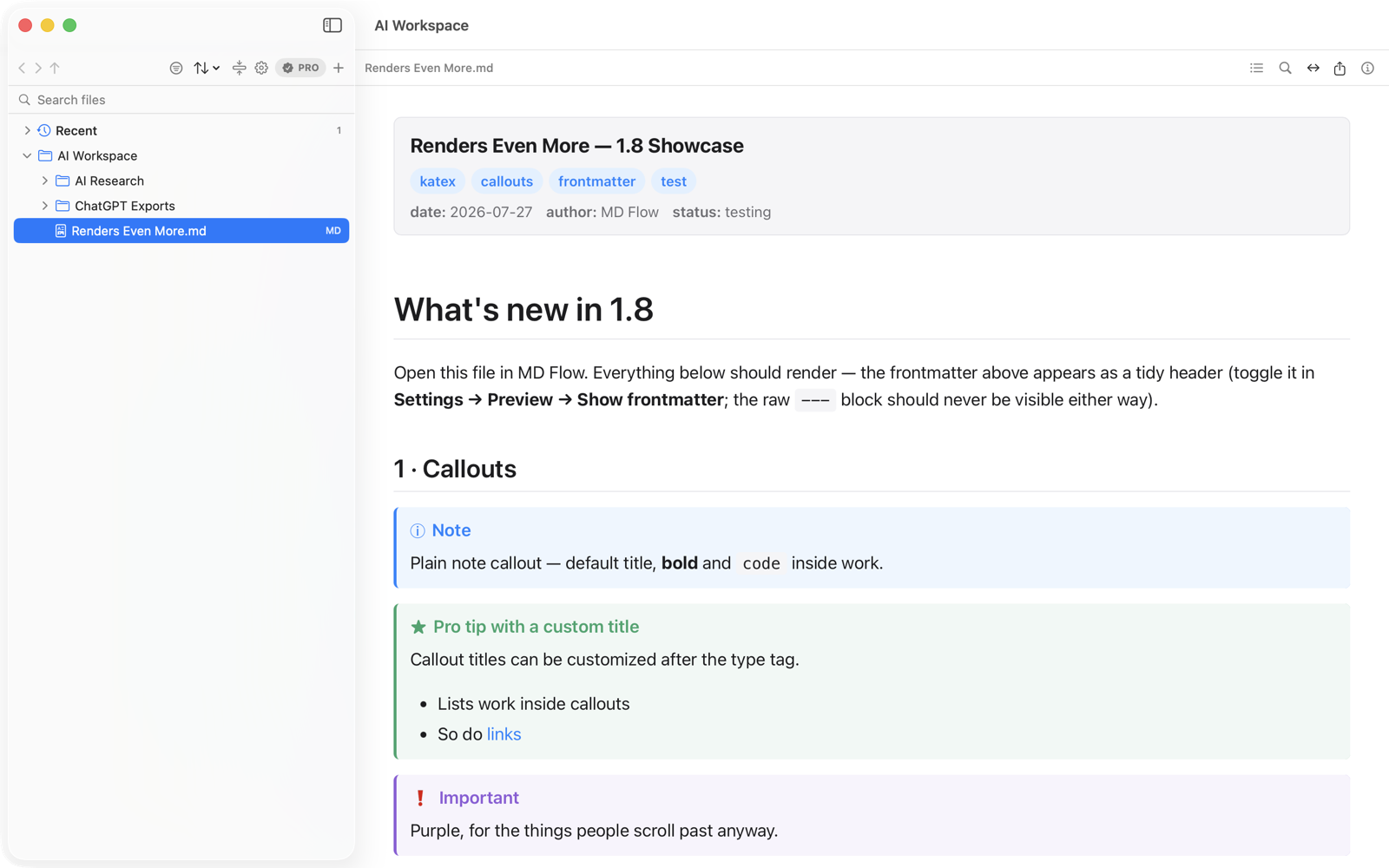This screenshot has height=868, width=1389.
Task: Click the ChatGPT Exports folder icon
Action: click(63, 206)
